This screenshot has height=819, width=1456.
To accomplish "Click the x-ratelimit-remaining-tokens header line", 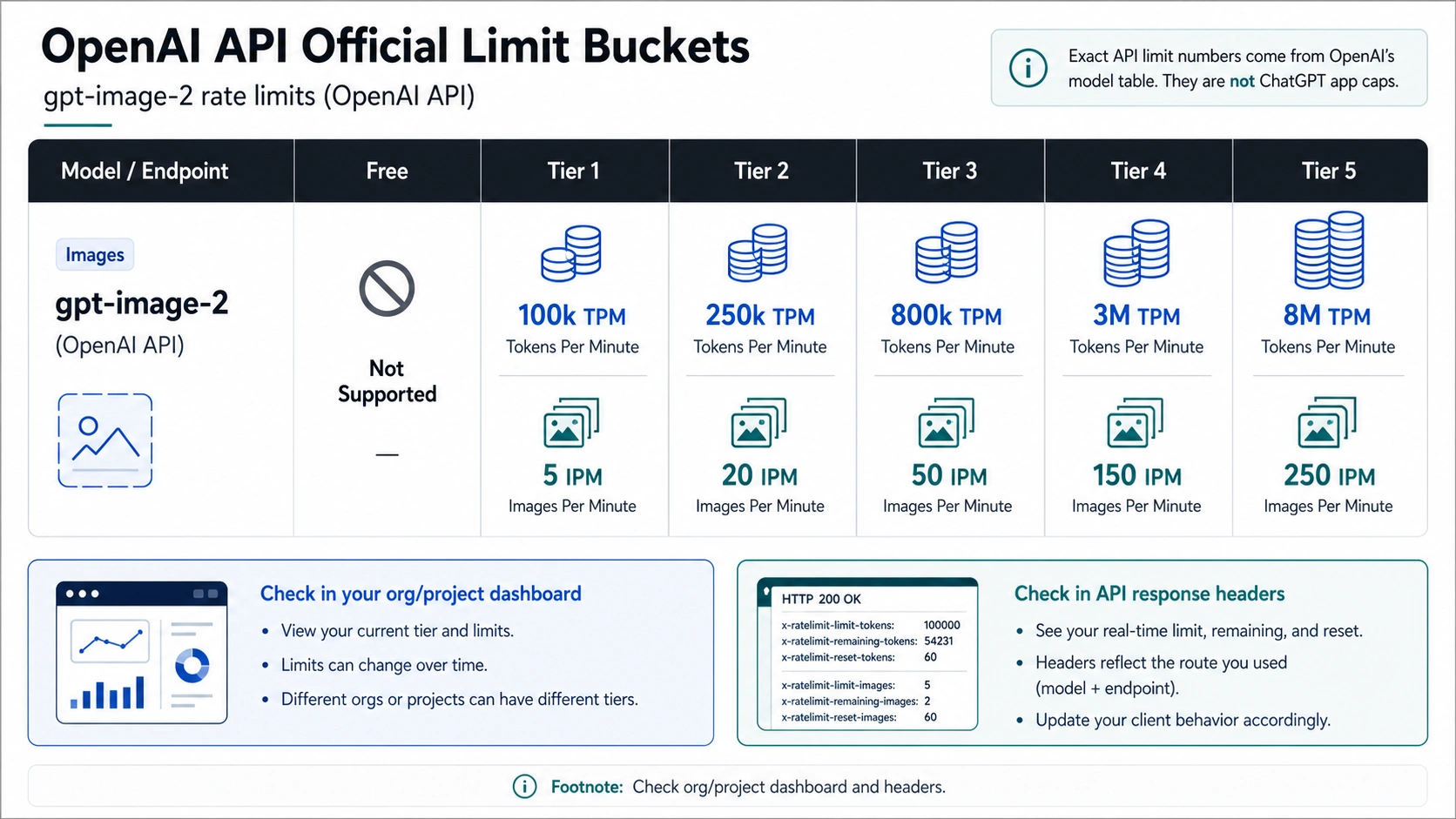I will point(867,641).
